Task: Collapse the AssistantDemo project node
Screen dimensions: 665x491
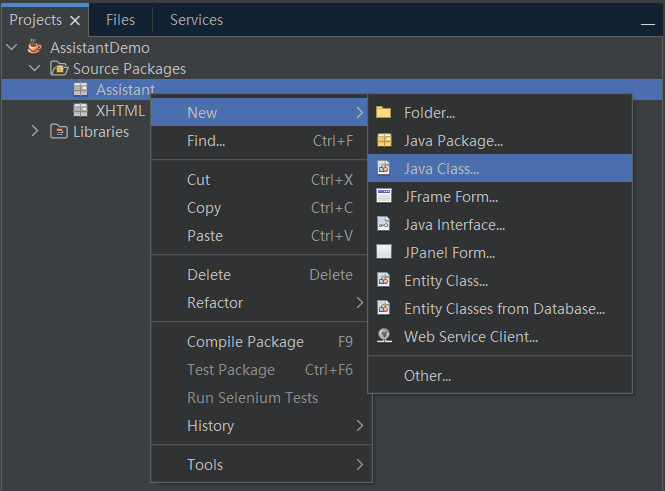Action: point(12,47)
